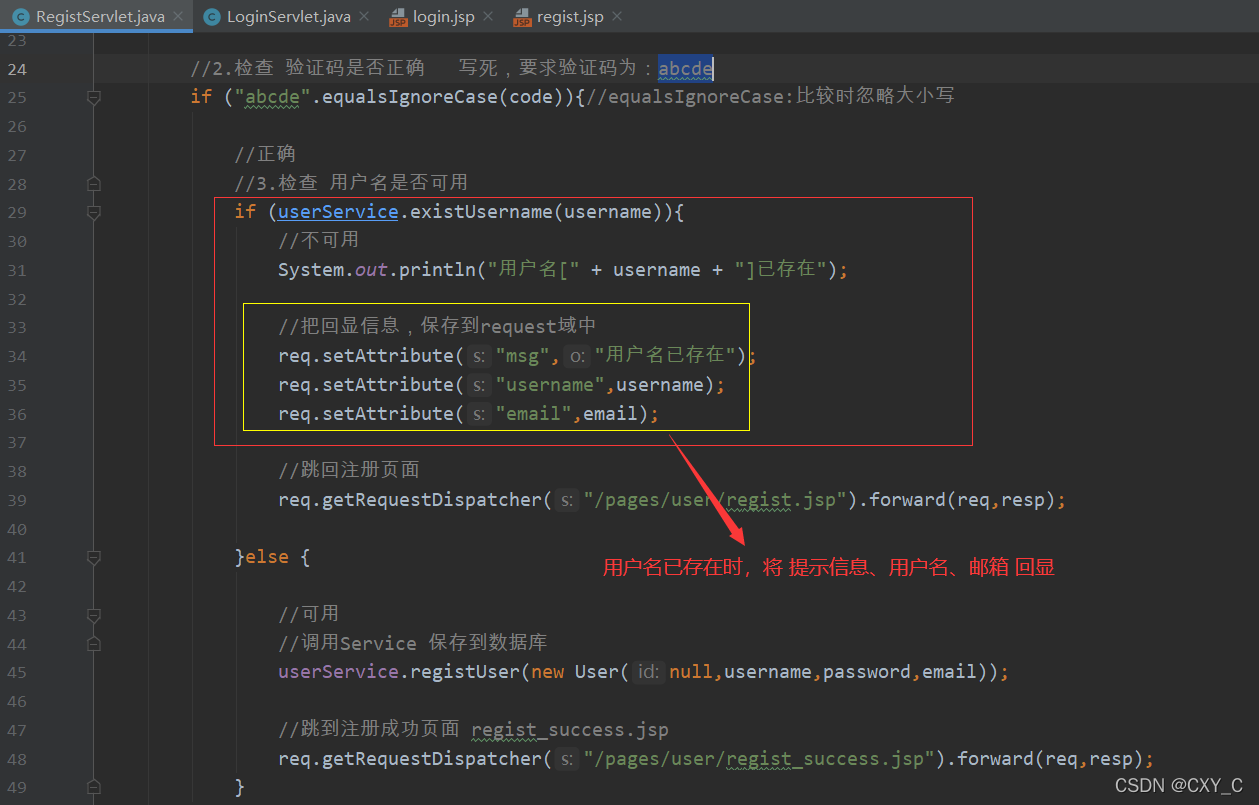Click the class icon on LoginServlet.java tab

[x=211, y=17]
